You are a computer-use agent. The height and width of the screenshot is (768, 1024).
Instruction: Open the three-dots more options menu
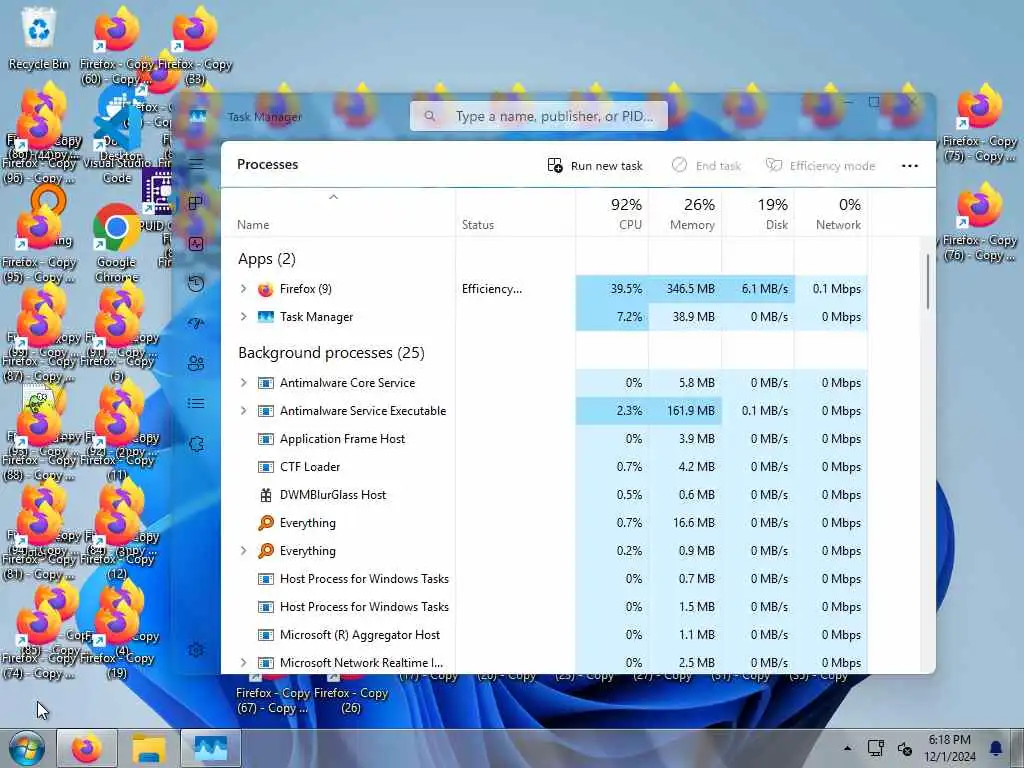pyautogui.click(x=910, y=166)
